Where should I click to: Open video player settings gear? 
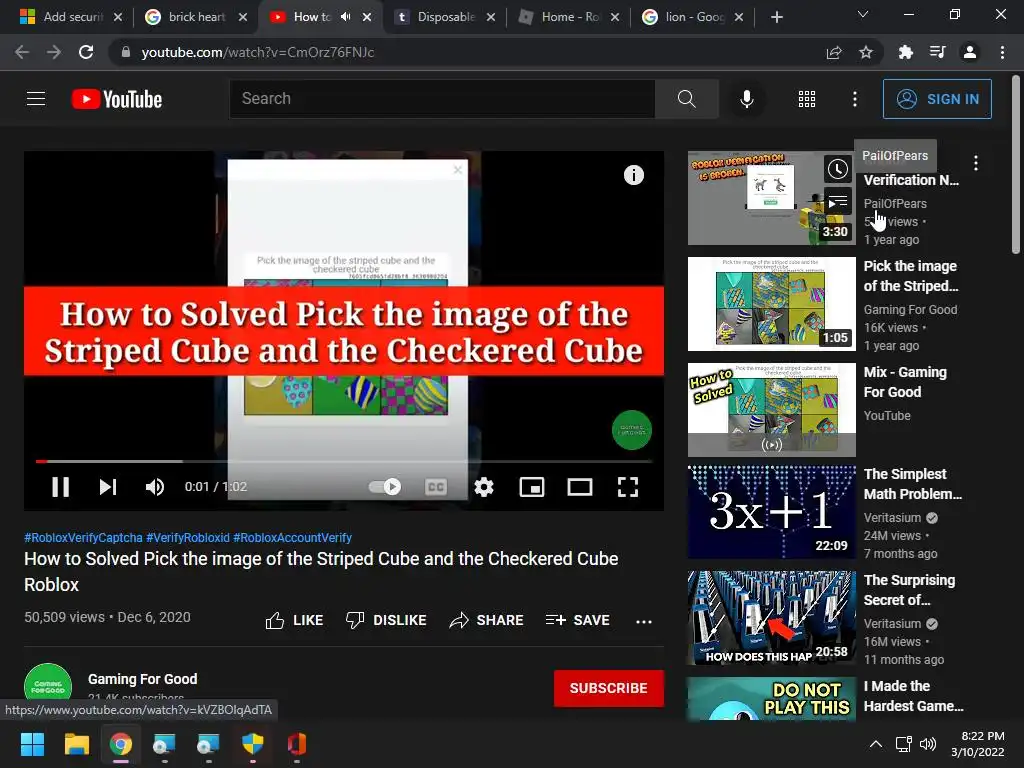[484, 487]
